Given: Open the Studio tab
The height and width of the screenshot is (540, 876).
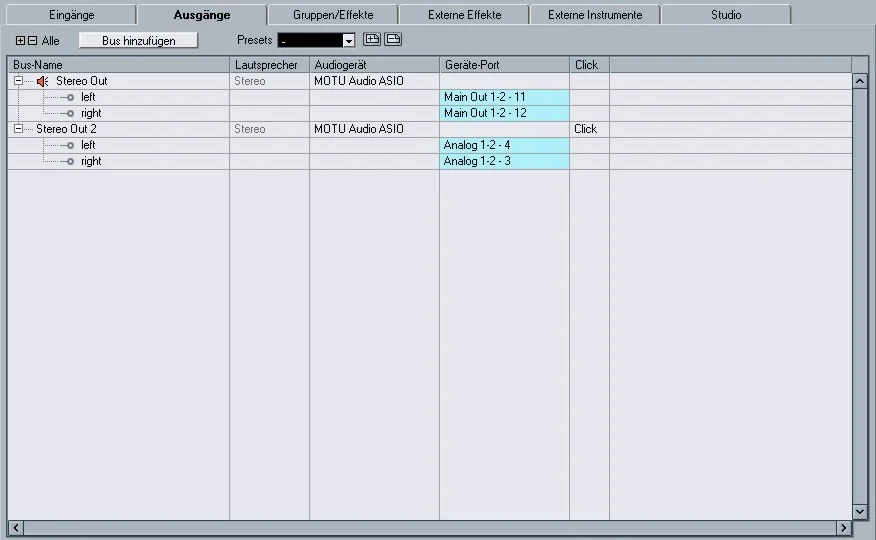Looking at the screenshot, I should (x=726, y=15).
